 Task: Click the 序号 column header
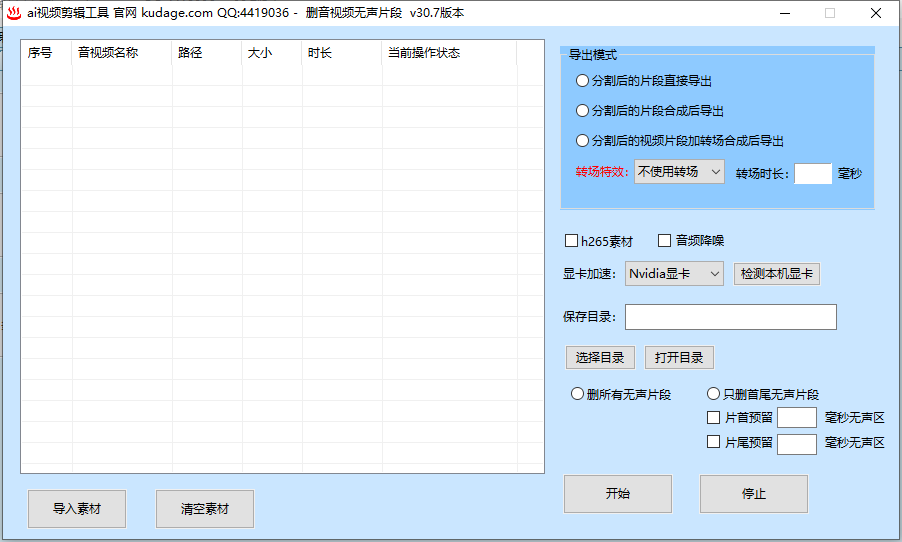point(47,53)
